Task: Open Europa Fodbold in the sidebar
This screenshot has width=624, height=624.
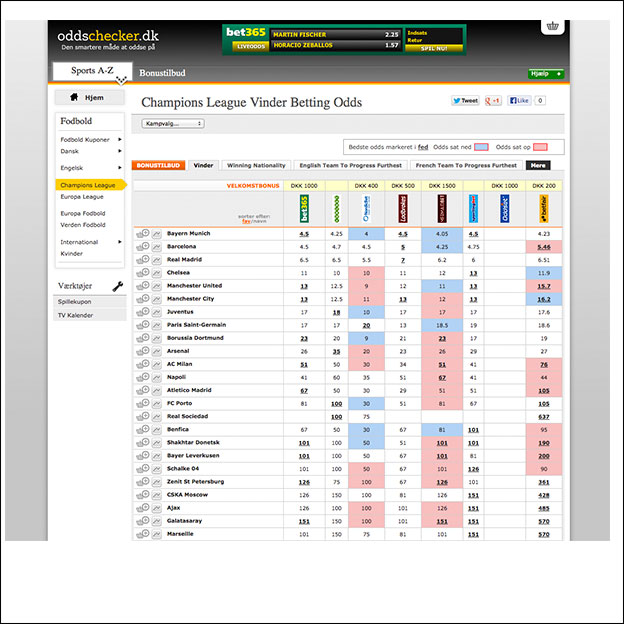Action: [x=83, y=213]
